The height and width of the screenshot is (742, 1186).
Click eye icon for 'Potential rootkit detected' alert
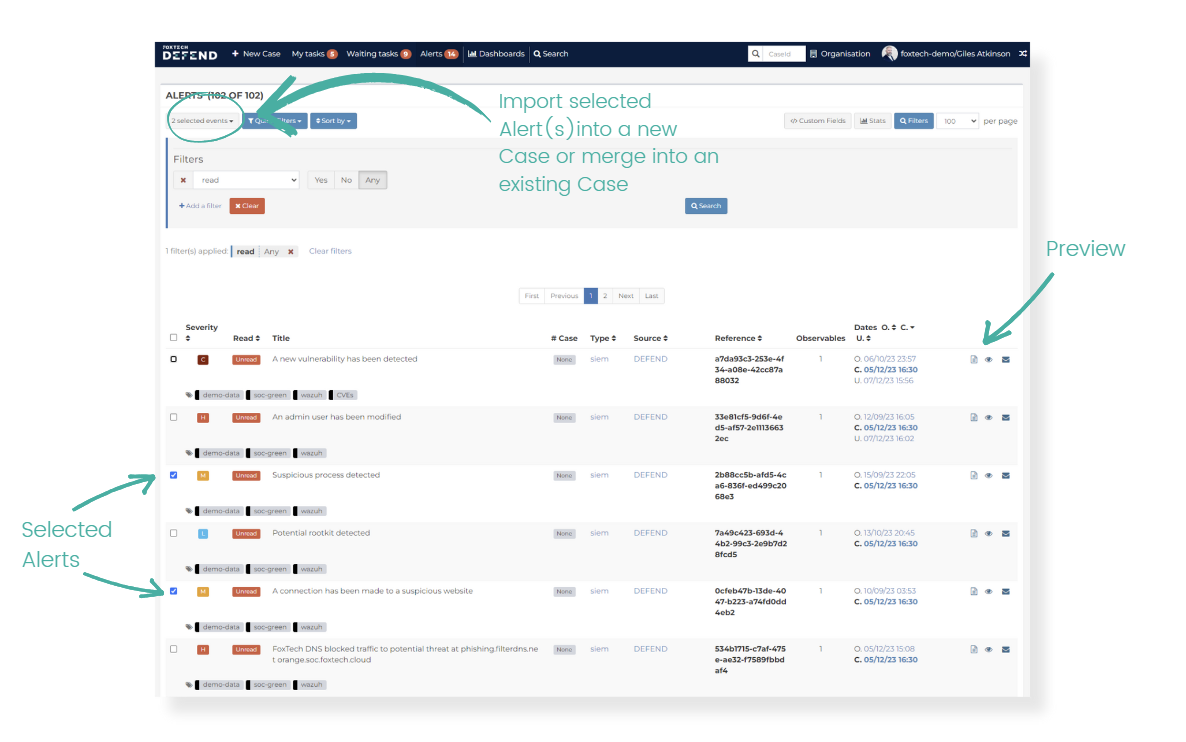(x=989, y=534)
